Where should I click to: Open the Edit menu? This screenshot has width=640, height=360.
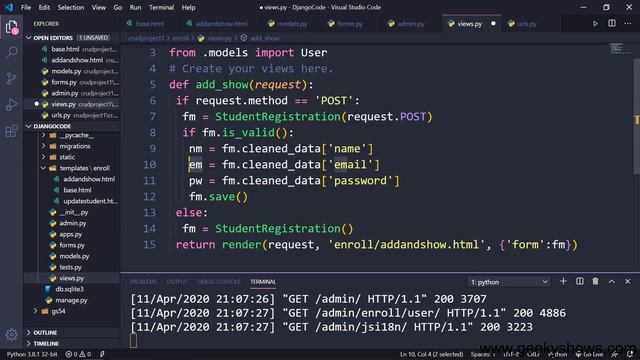(44, 7)
